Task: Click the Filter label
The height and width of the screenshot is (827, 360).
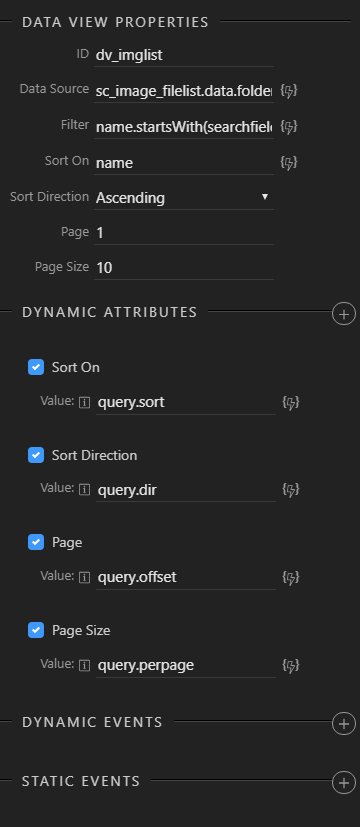Action: pos(75,125)
